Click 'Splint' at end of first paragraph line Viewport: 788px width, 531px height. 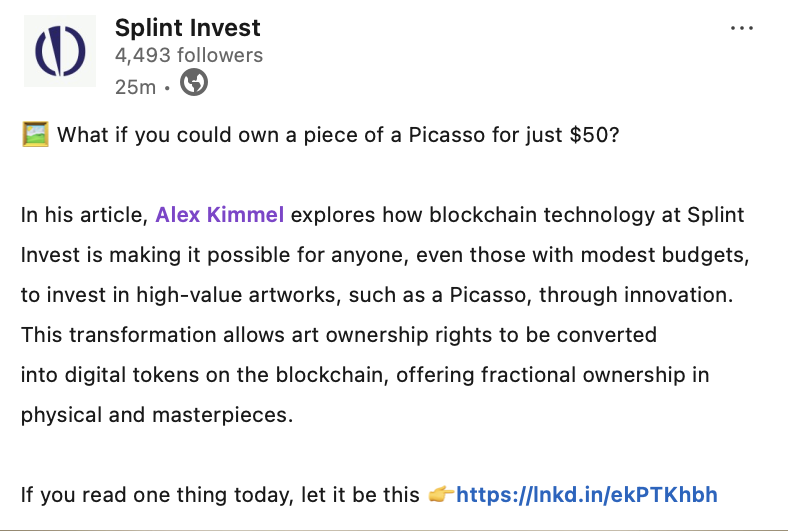[x=716, y=215]
